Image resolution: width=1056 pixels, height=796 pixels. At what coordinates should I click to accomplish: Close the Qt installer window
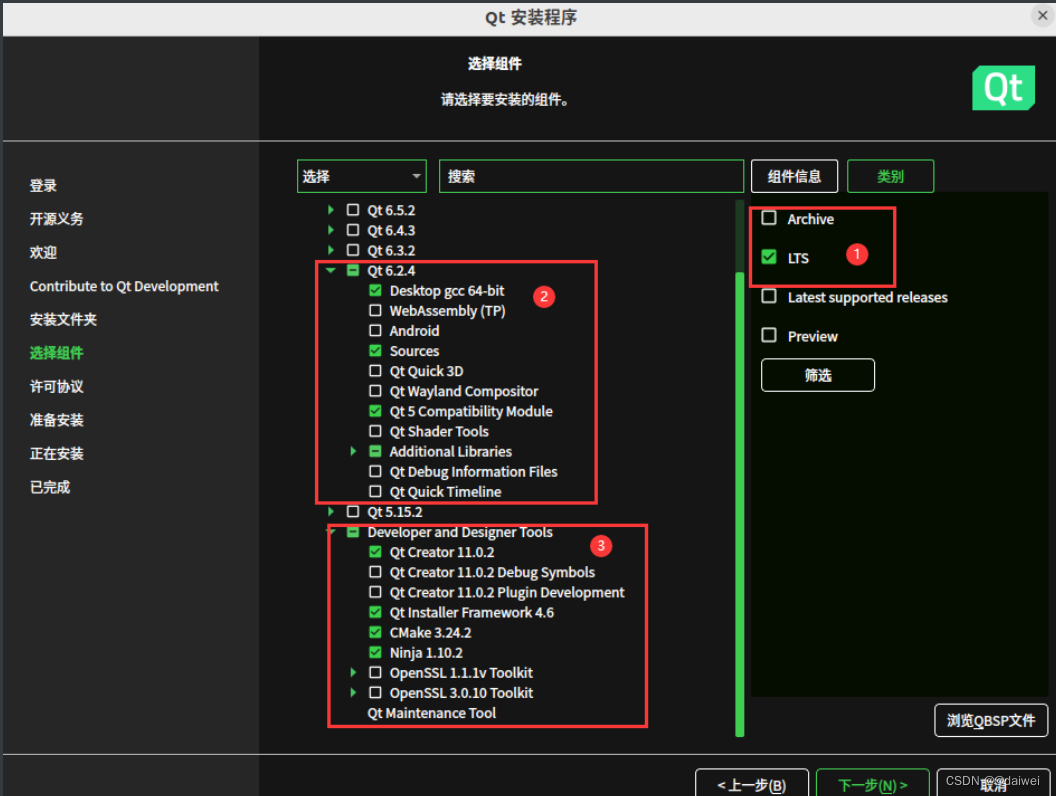click(1043, 15)
